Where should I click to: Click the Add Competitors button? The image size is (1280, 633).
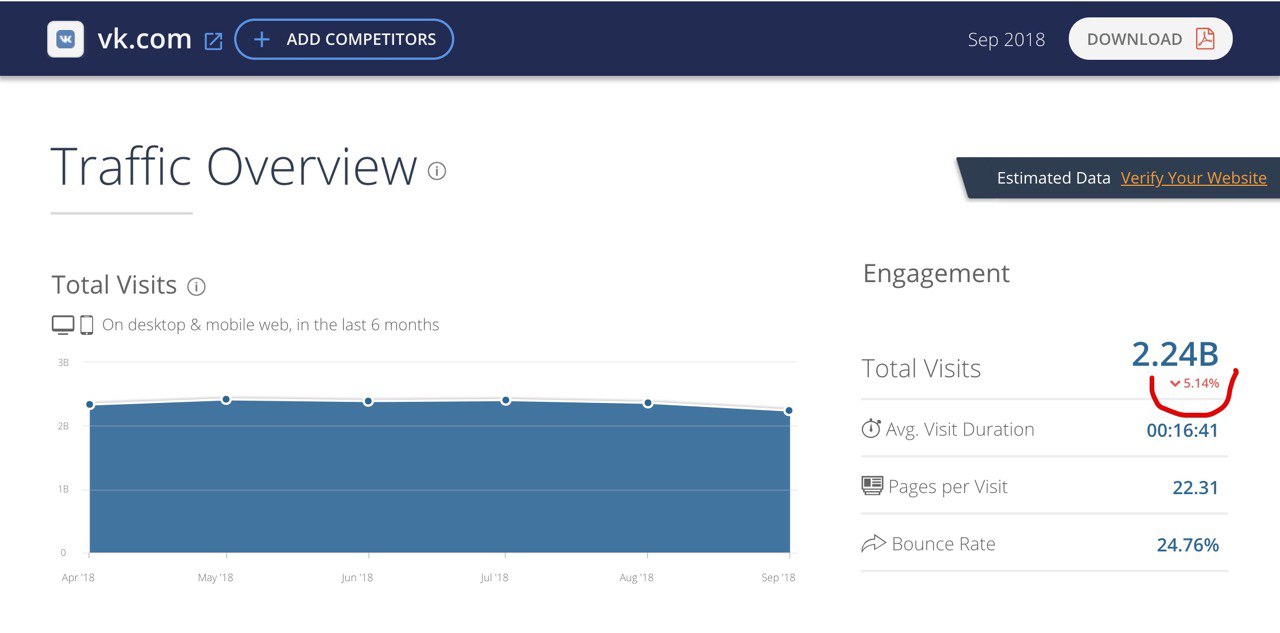[x=344, y=39]
